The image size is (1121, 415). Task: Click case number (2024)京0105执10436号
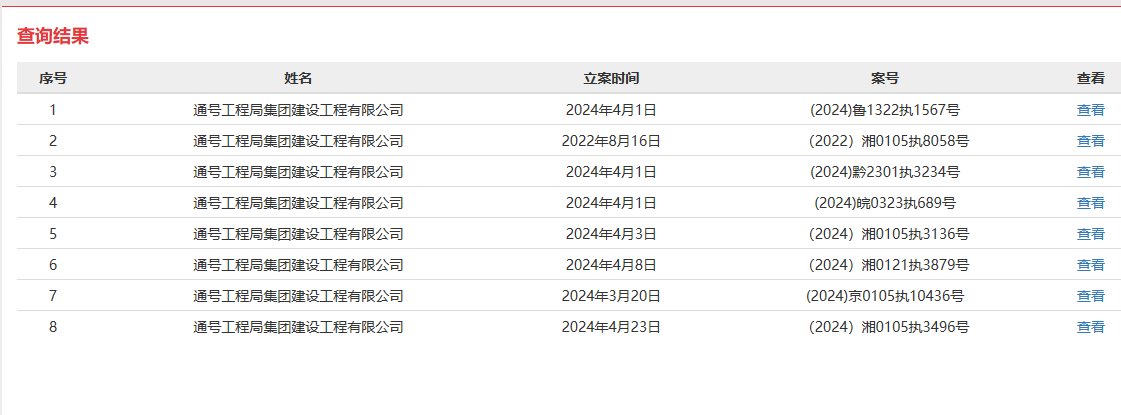point(885,296)
